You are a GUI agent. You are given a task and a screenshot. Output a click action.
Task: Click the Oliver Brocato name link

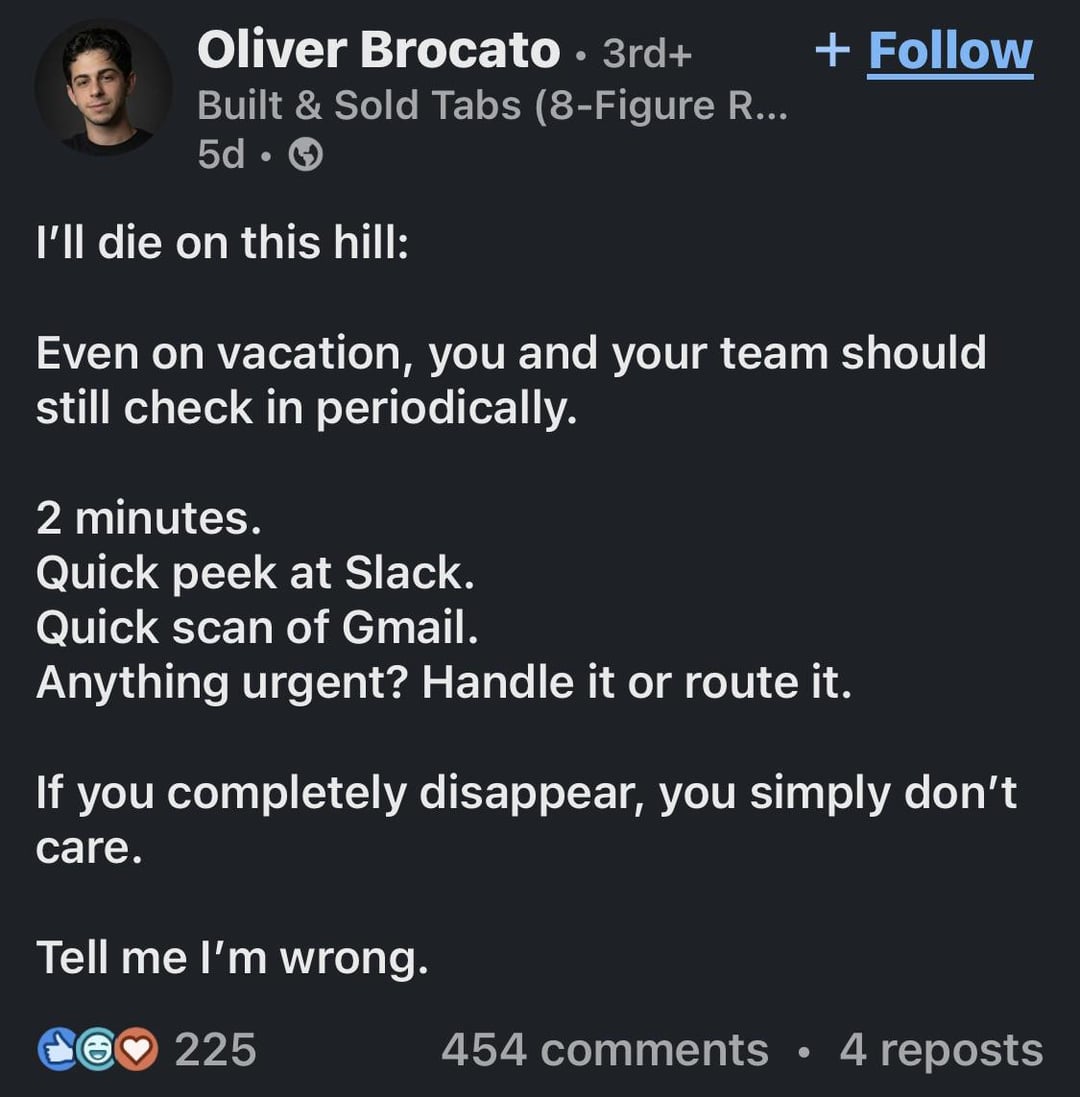click(378, 50)
